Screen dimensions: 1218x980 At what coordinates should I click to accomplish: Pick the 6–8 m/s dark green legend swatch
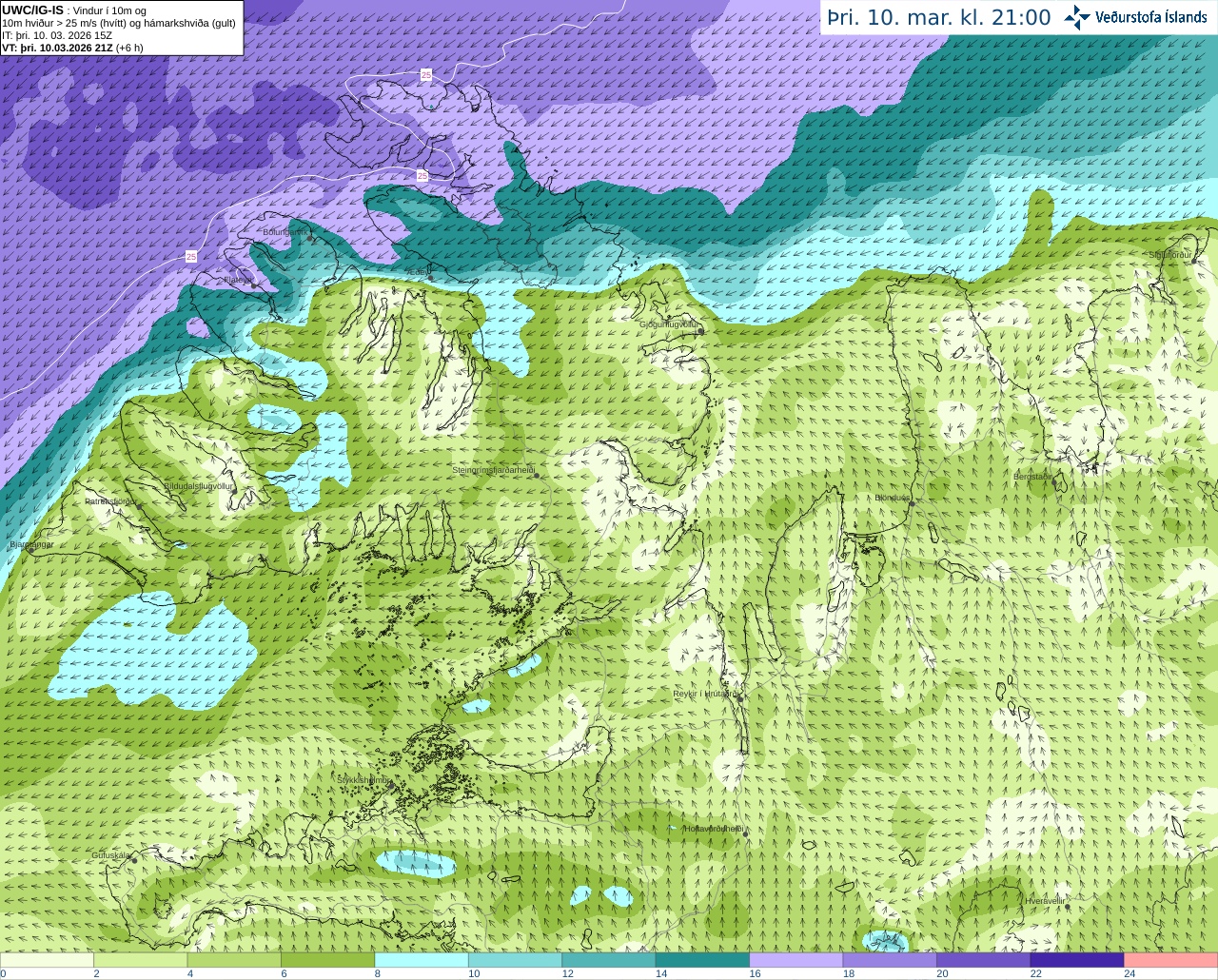pos(328,960)
